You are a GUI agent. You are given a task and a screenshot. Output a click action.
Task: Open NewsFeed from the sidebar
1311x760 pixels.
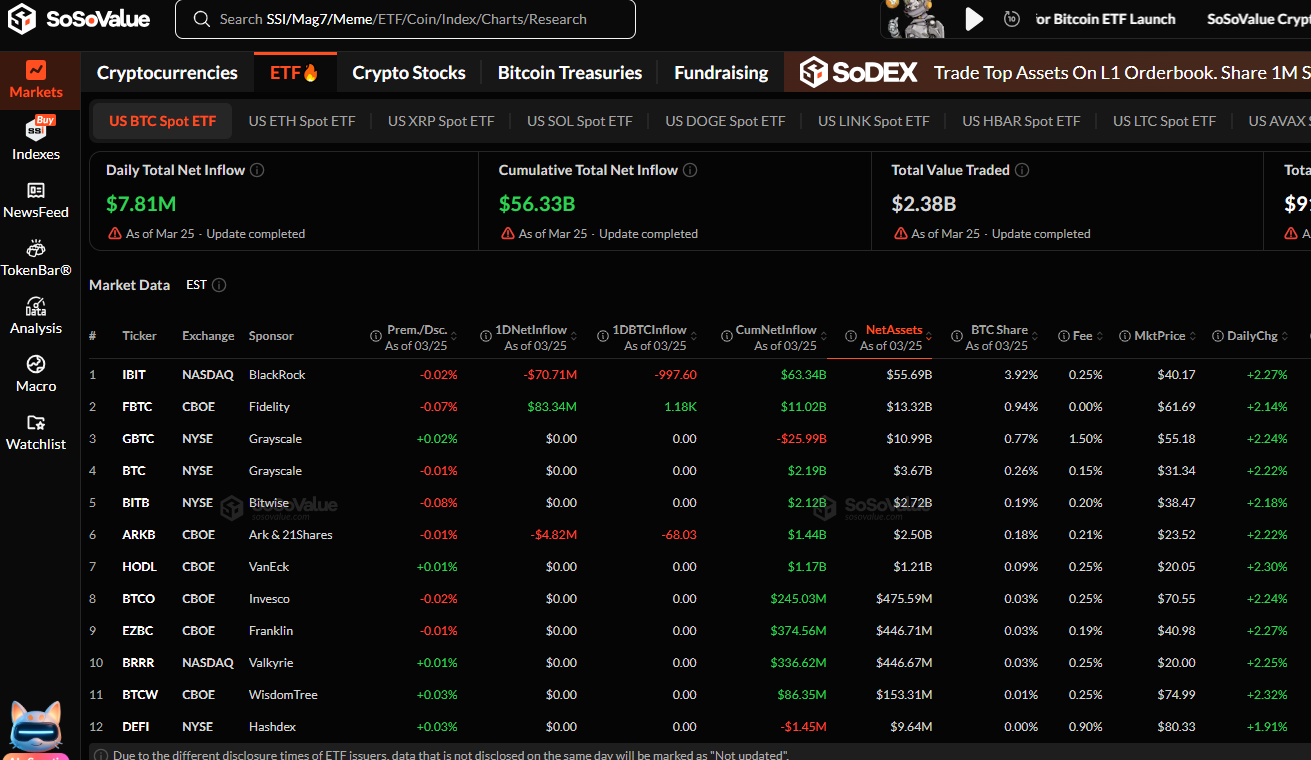tap(36, 199)
